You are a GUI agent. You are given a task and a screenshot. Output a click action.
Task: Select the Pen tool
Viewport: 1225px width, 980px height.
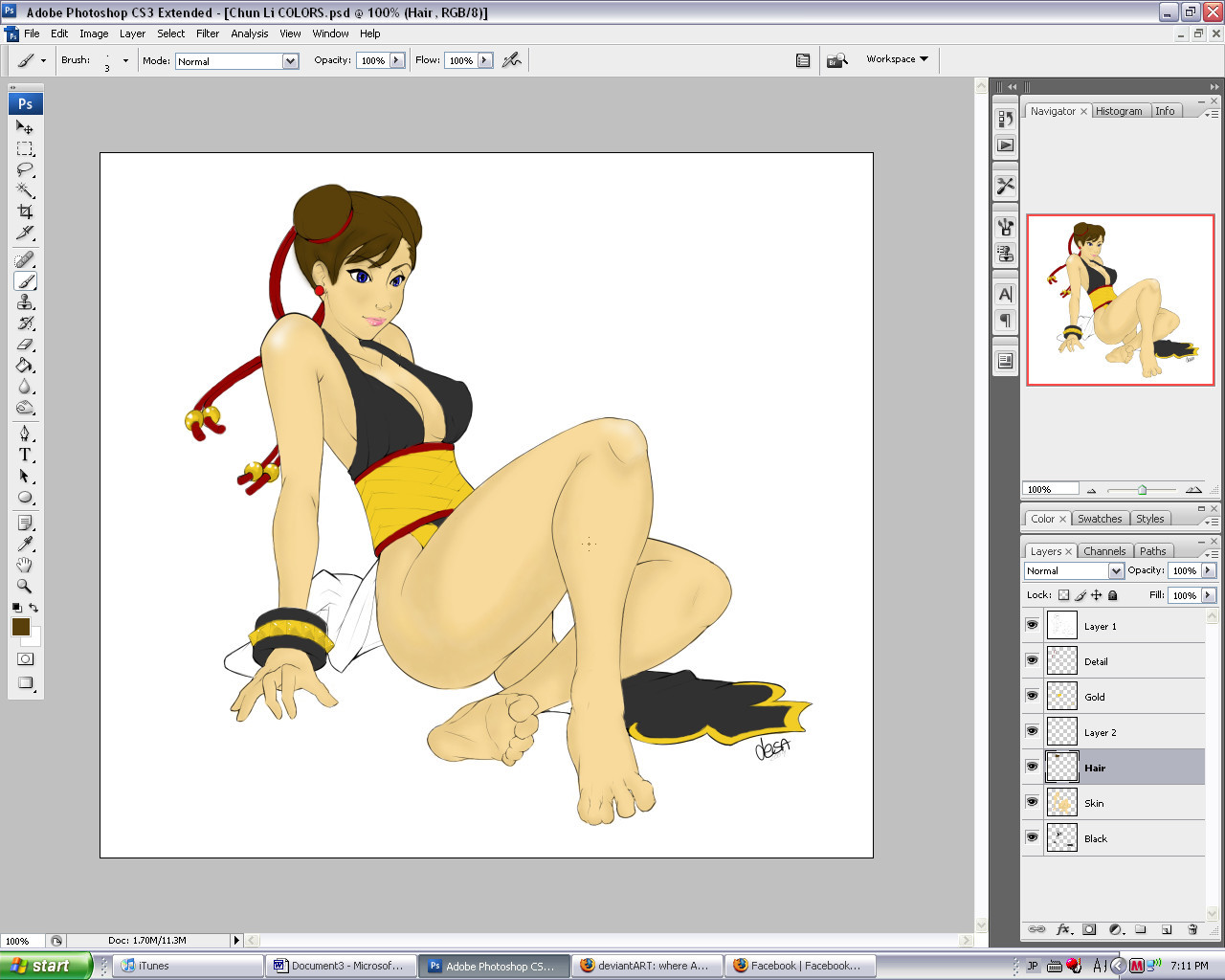pos(25,434)
